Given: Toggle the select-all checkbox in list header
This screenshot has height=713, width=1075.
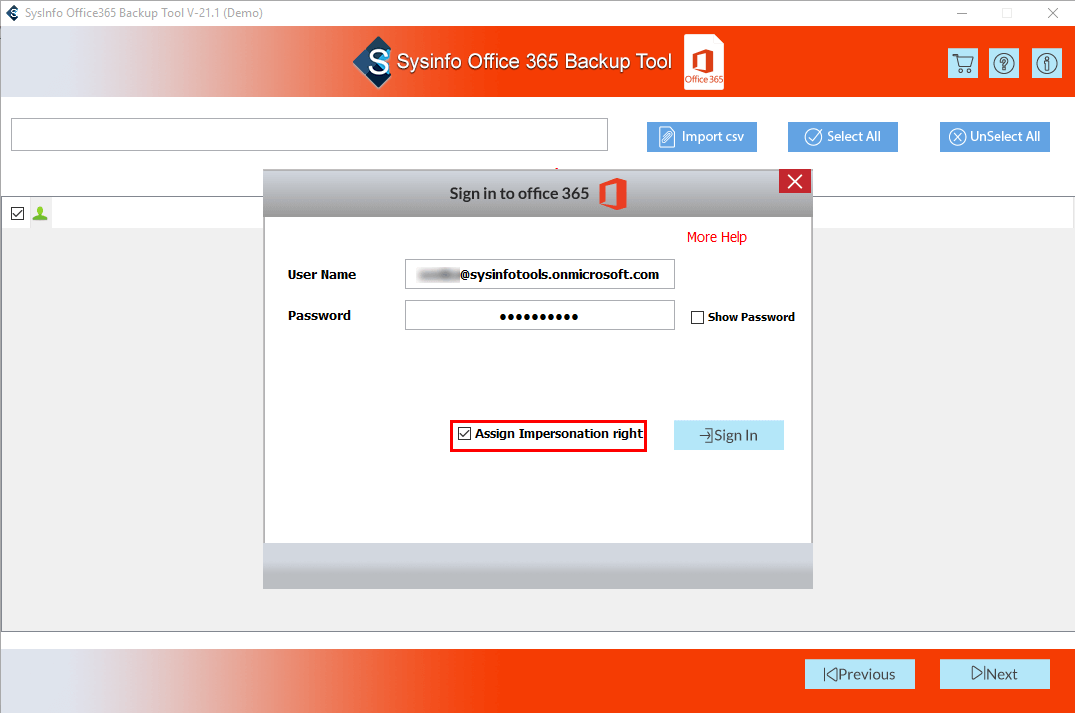Looking at the screenshot, I should [18, 214].
